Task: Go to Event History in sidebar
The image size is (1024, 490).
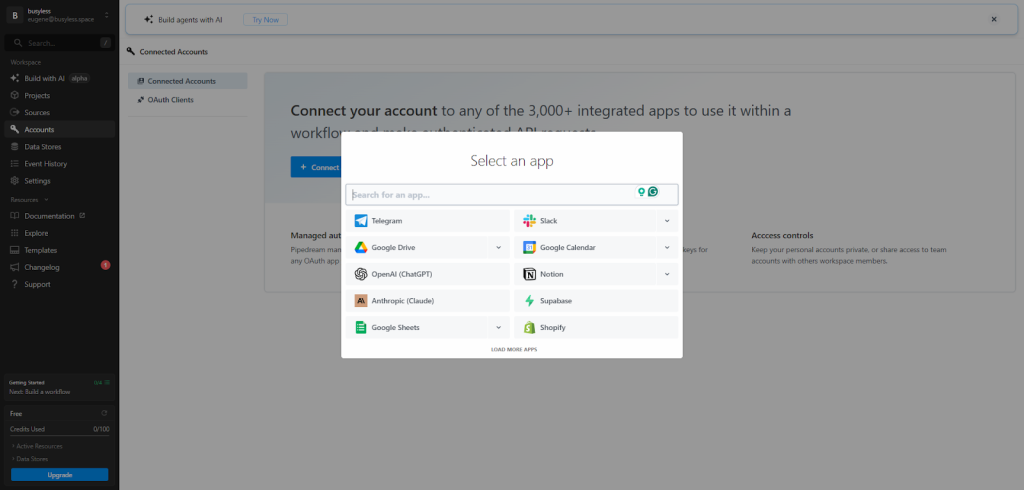Action: click(x=45, y=164)
